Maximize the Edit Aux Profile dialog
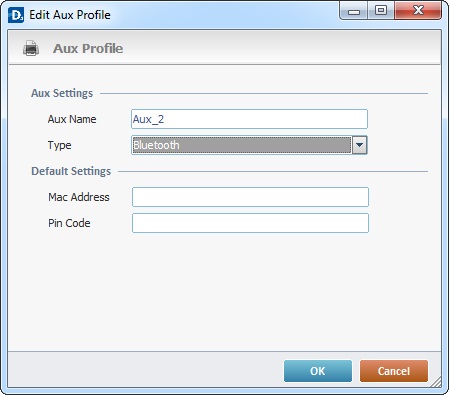This screenshot has height=395, width=449. click(381, 11)
